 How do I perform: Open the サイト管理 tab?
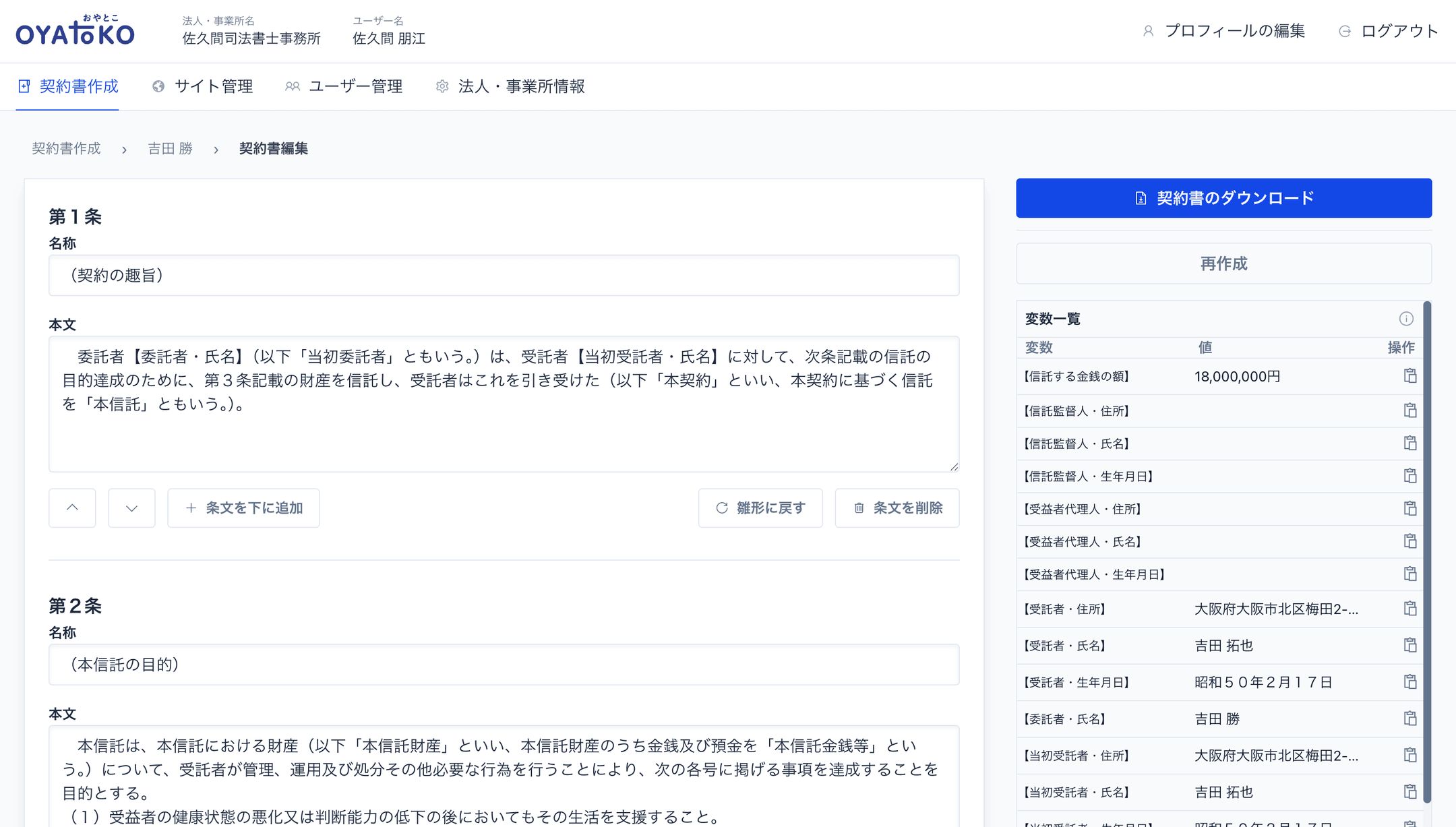tap(202, 86)
